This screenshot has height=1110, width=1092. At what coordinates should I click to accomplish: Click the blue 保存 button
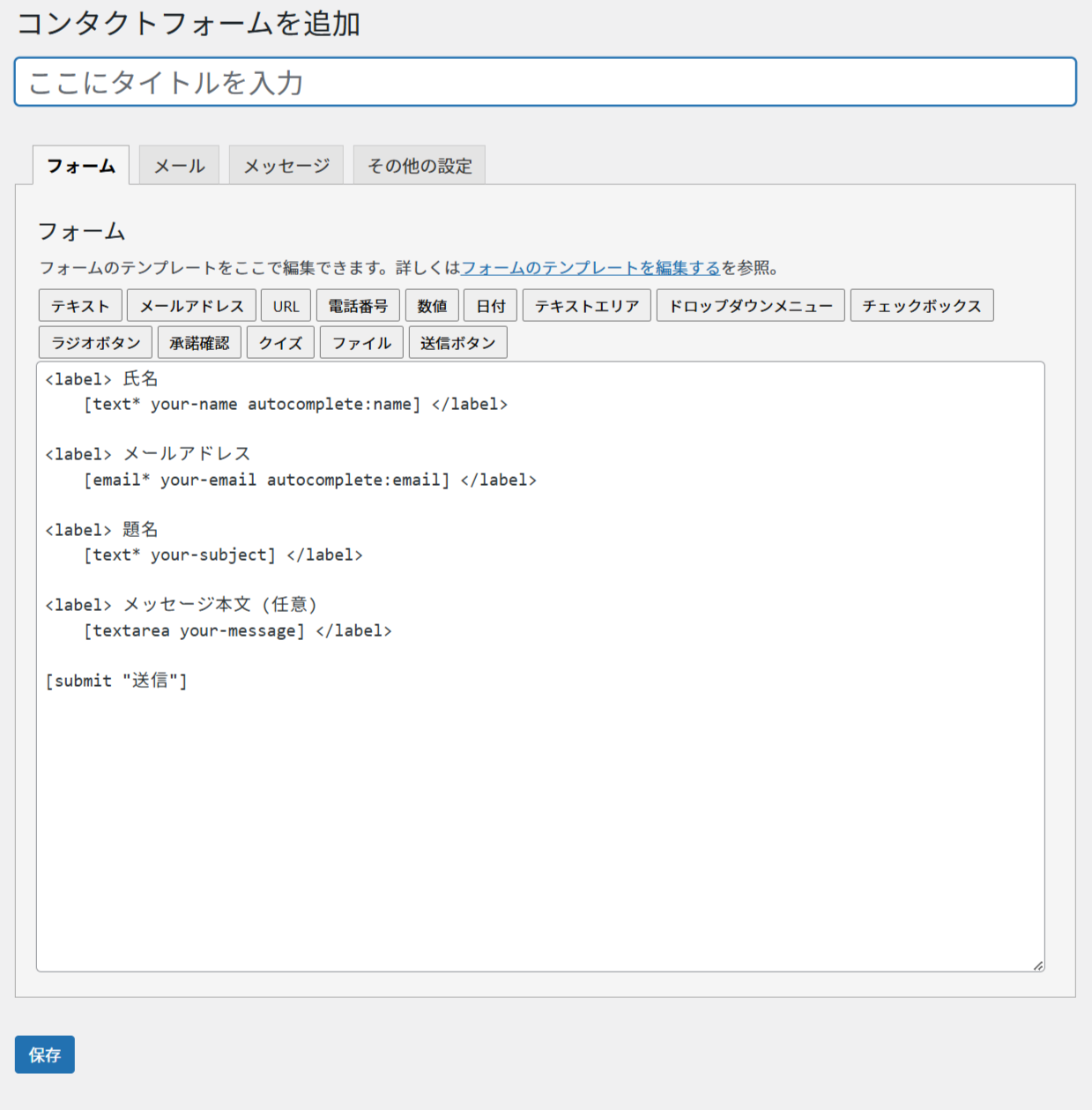coord(45,1054)
